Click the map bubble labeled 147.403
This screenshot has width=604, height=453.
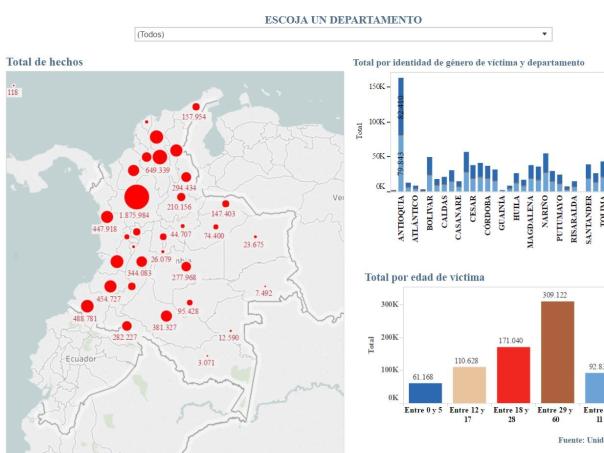tap(225, 203)
